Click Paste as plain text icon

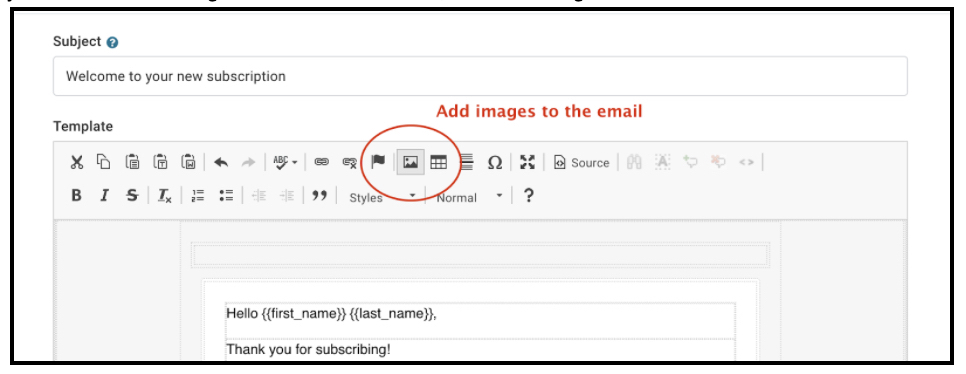click(160, 162)
